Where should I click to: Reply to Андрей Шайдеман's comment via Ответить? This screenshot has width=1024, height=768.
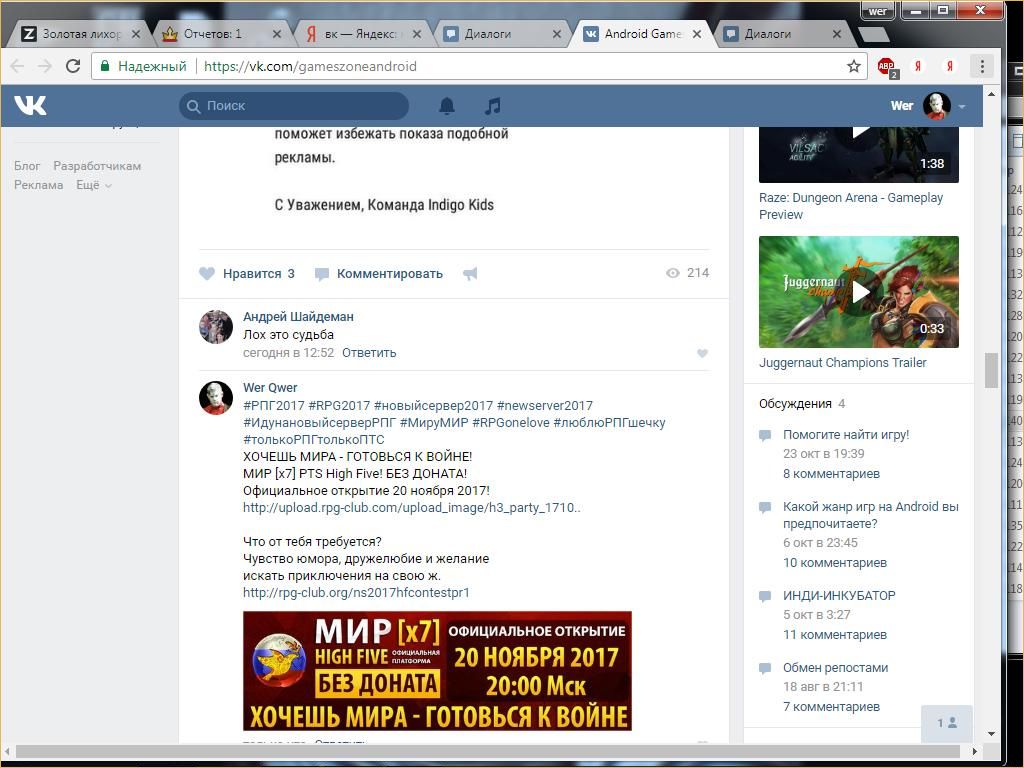point(369,353)
